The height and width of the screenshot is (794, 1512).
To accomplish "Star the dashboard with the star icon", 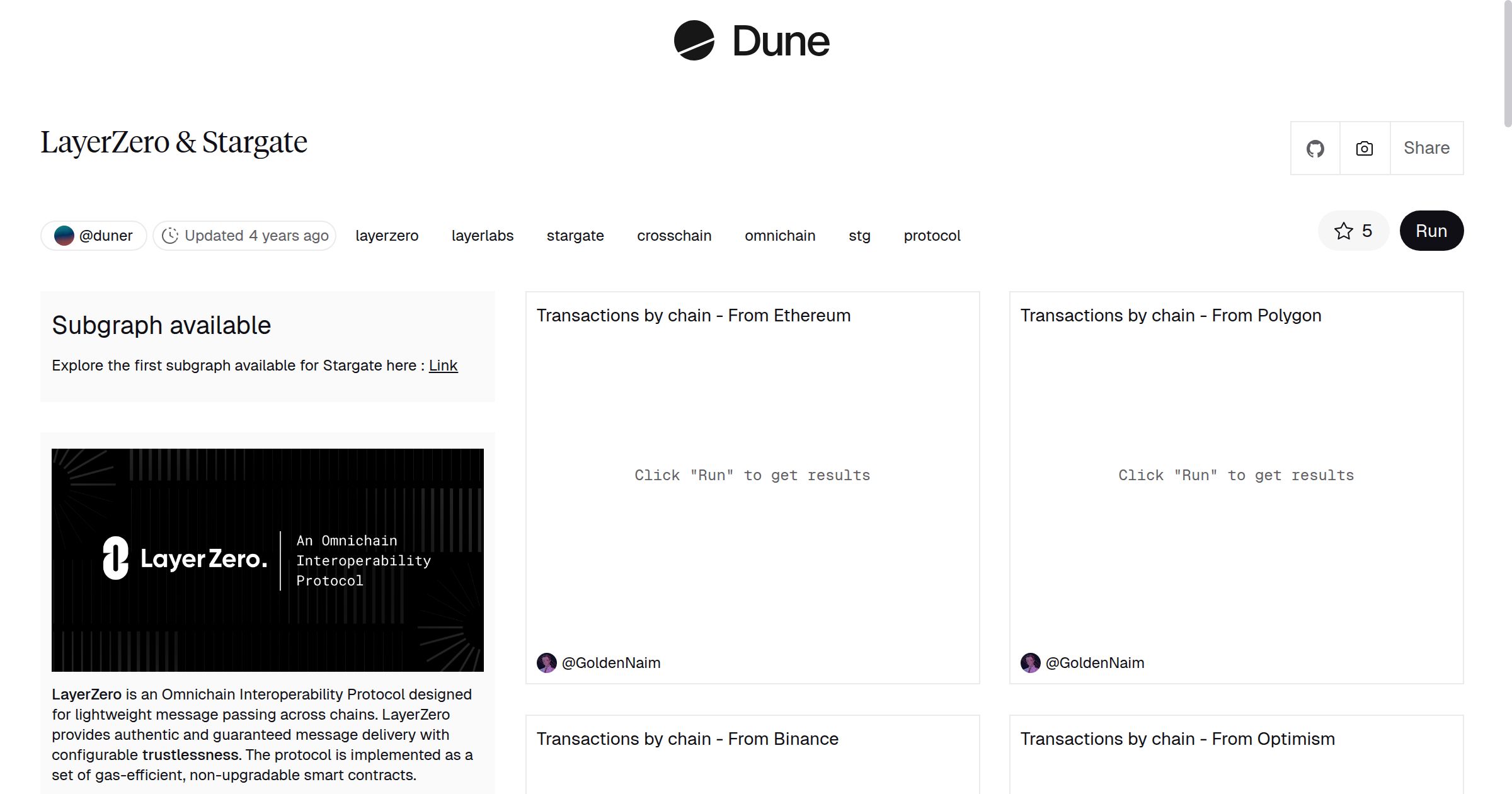I will coord(1343,231).
